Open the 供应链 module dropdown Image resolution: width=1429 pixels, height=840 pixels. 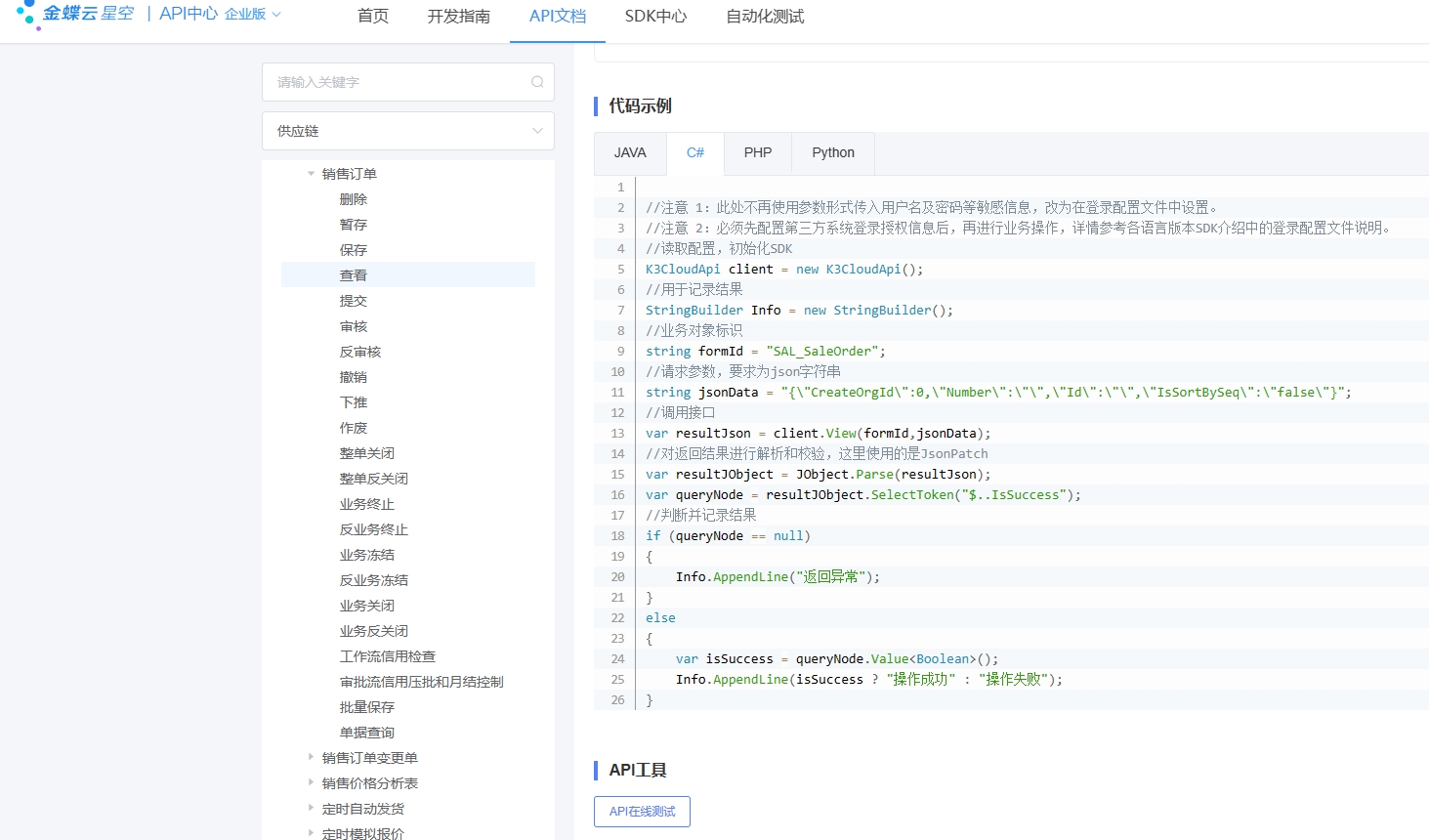(407, 131)
